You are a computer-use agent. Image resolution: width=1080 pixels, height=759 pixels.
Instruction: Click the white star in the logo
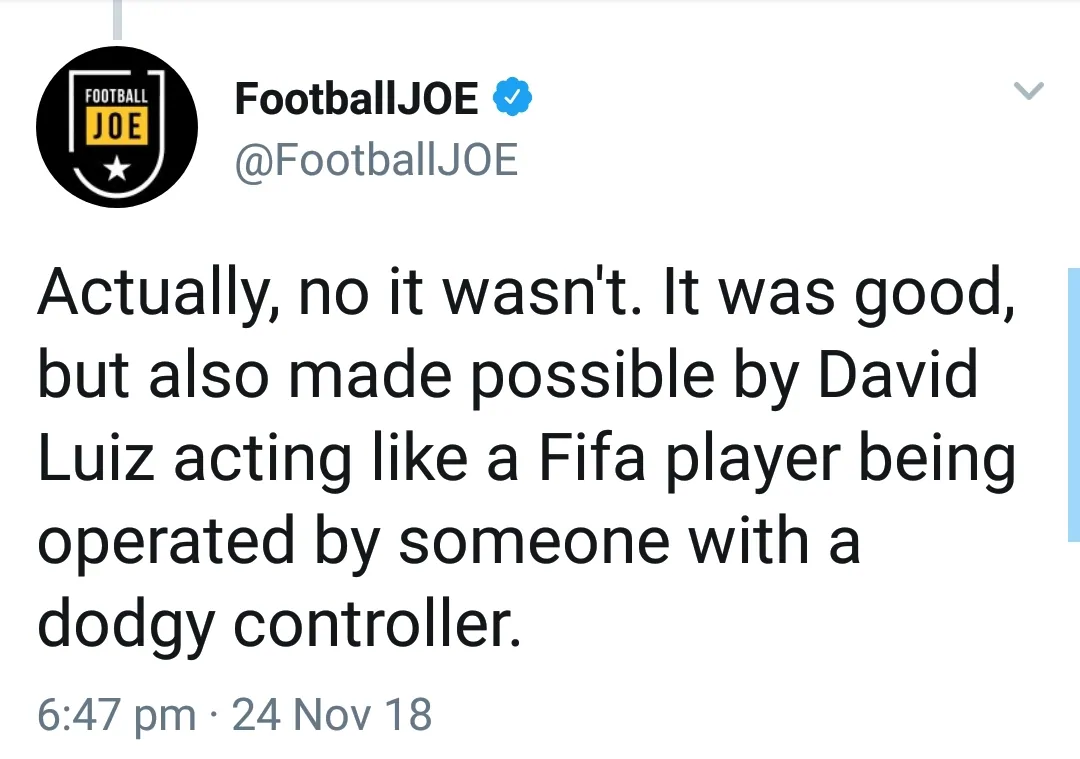117,169
